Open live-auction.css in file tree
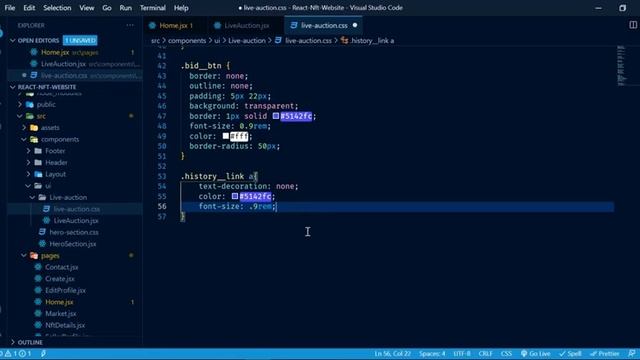Image resolution: width=640 pixels, height=360 pixels. coord(76,209)
